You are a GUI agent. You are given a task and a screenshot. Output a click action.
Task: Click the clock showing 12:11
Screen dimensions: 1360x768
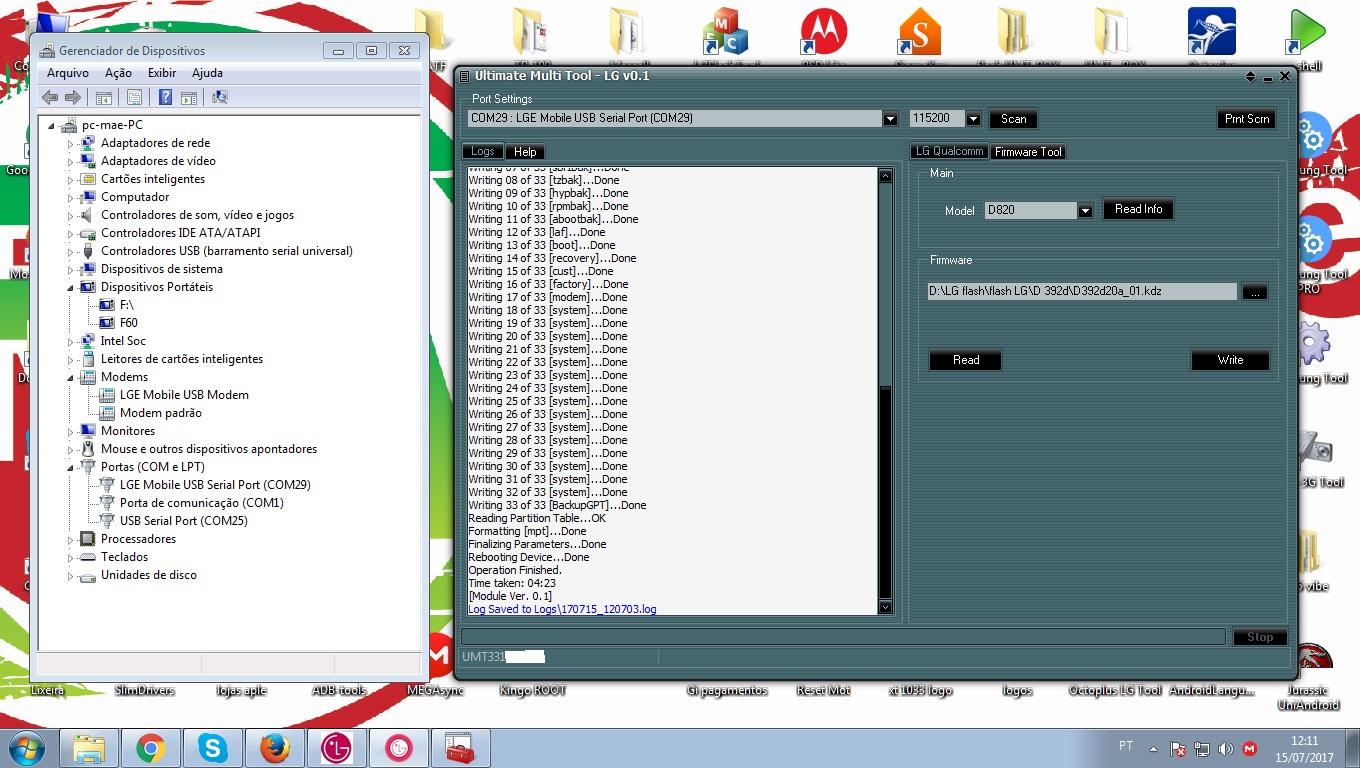1304,741
